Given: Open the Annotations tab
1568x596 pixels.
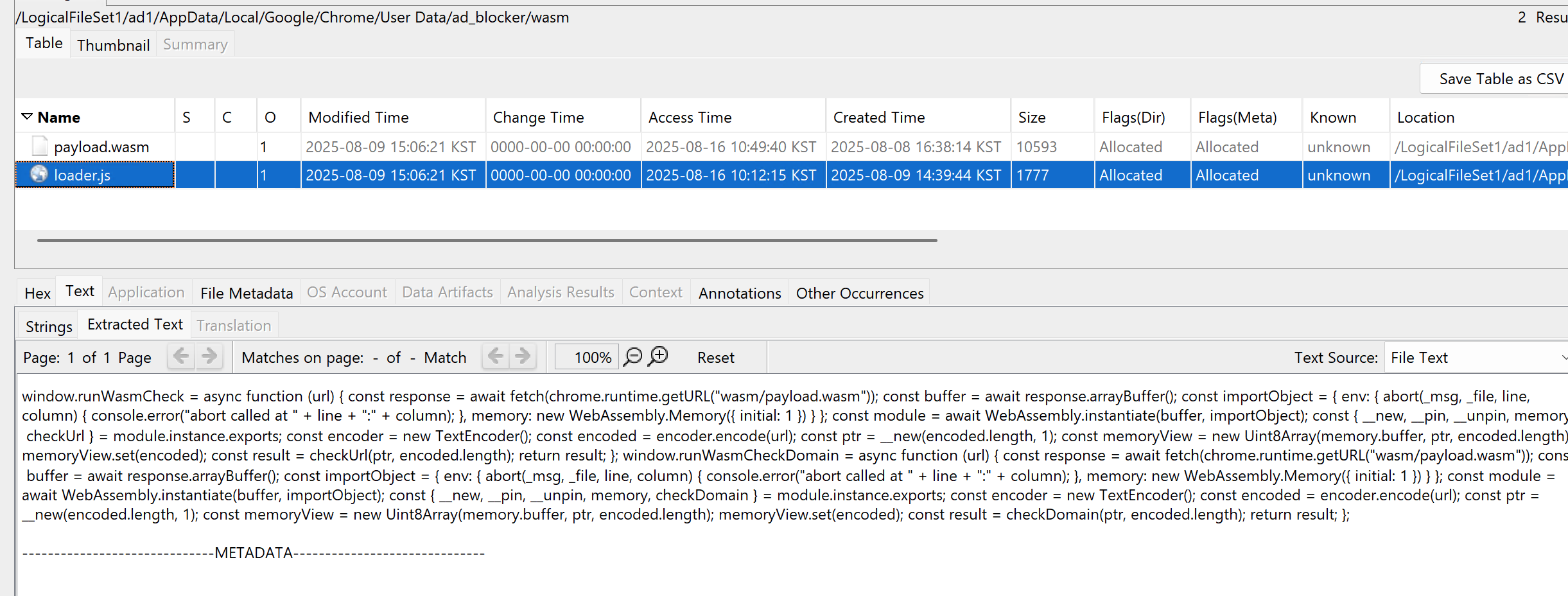Looking at the screenshot, I should [740, 294].
